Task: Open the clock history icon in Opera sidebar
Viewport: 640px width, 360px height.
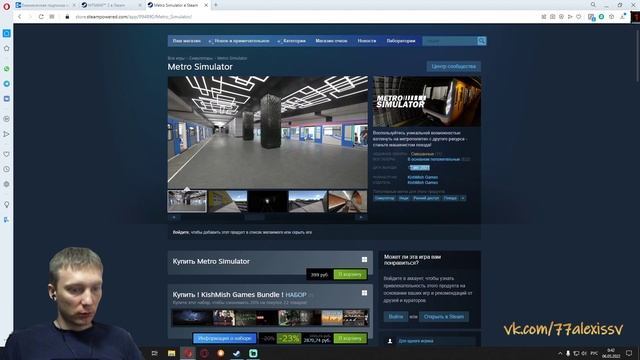Action: [6, 169]
